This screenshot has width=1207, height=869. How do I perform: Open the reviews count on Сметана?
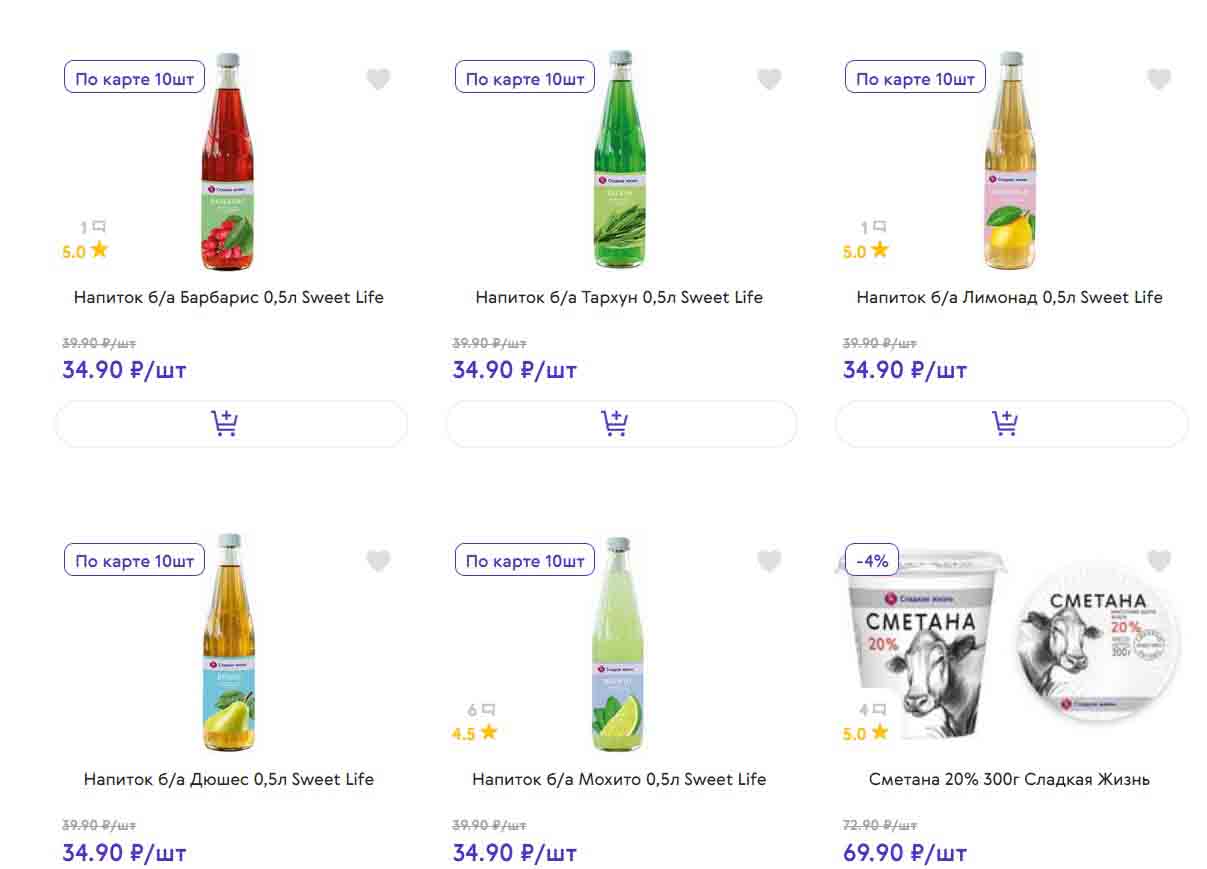point(872,711)
